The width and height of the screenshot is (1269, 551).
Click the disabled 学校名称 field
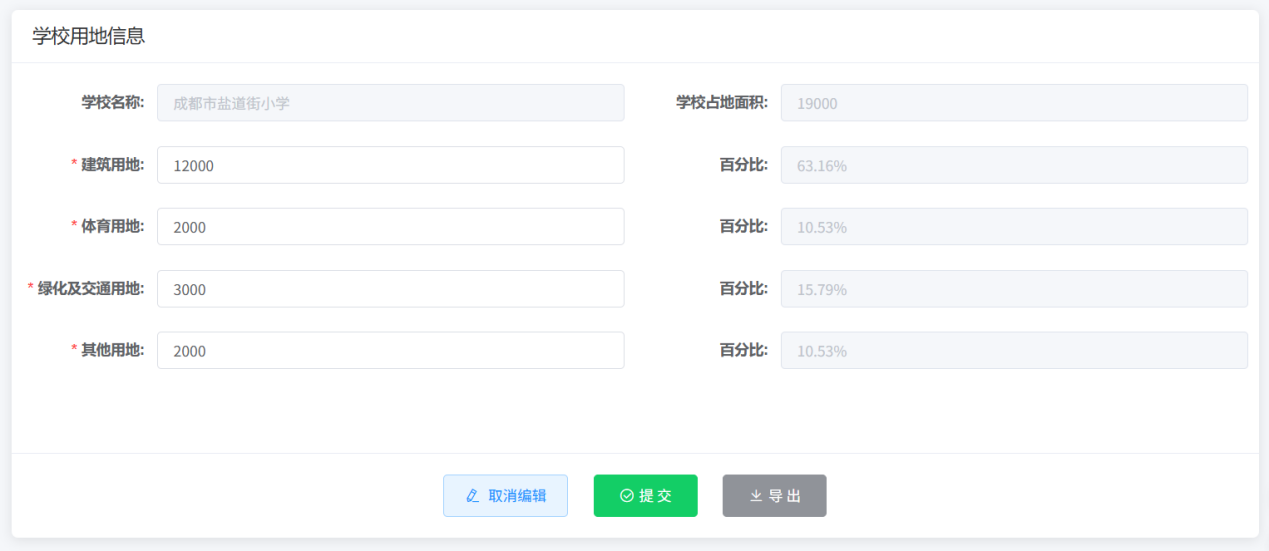coord(390,103)
